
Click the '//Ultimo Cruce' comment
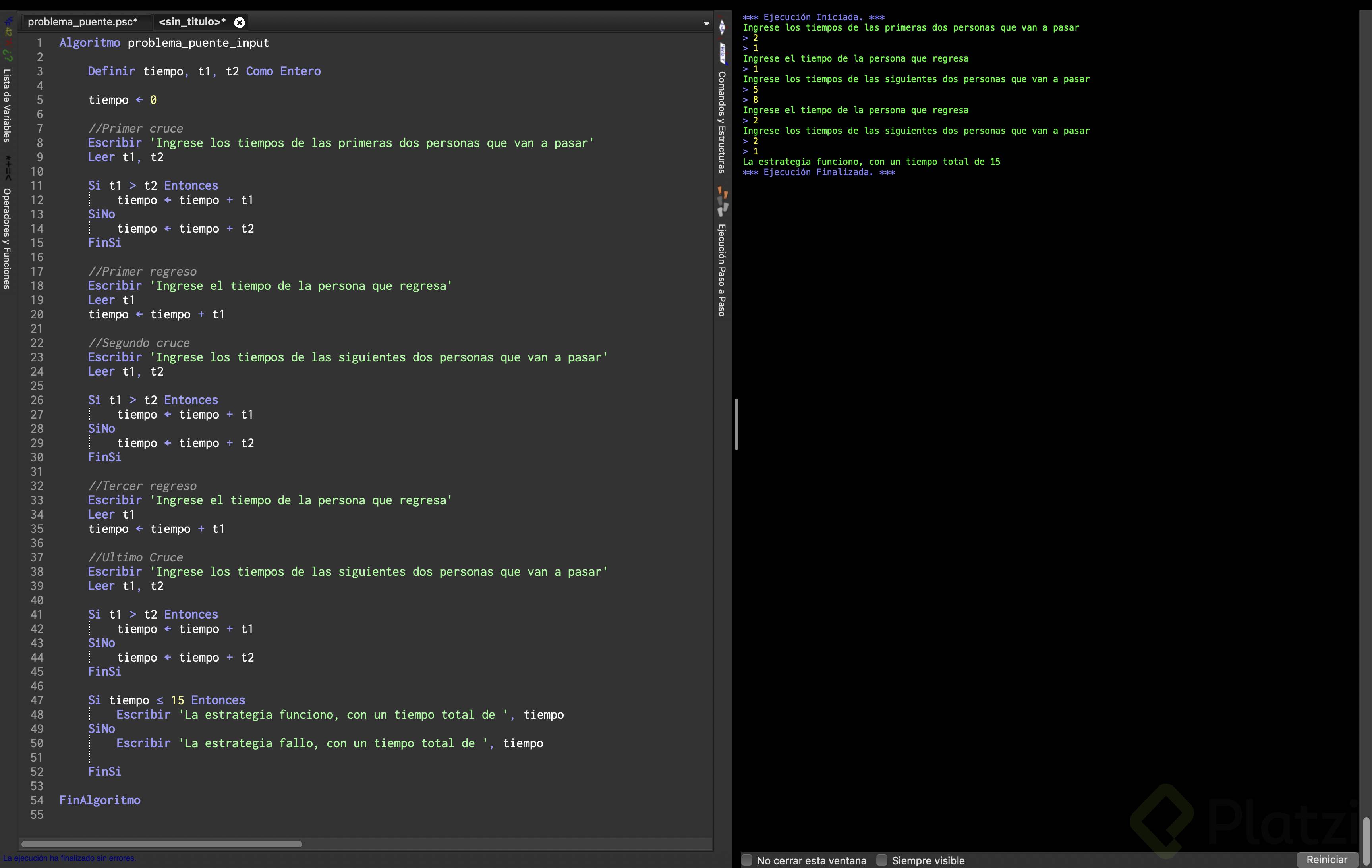click(x=135, y=557)
